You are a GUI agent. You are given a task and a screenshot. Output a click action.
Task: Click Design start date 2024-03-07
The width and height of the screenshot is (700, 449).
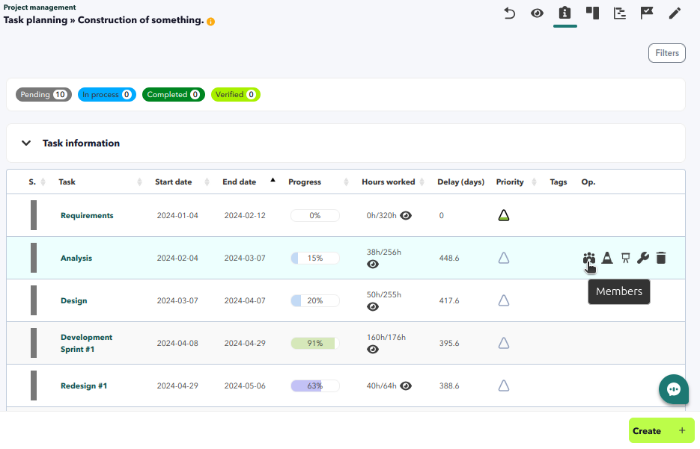point(177,301)
